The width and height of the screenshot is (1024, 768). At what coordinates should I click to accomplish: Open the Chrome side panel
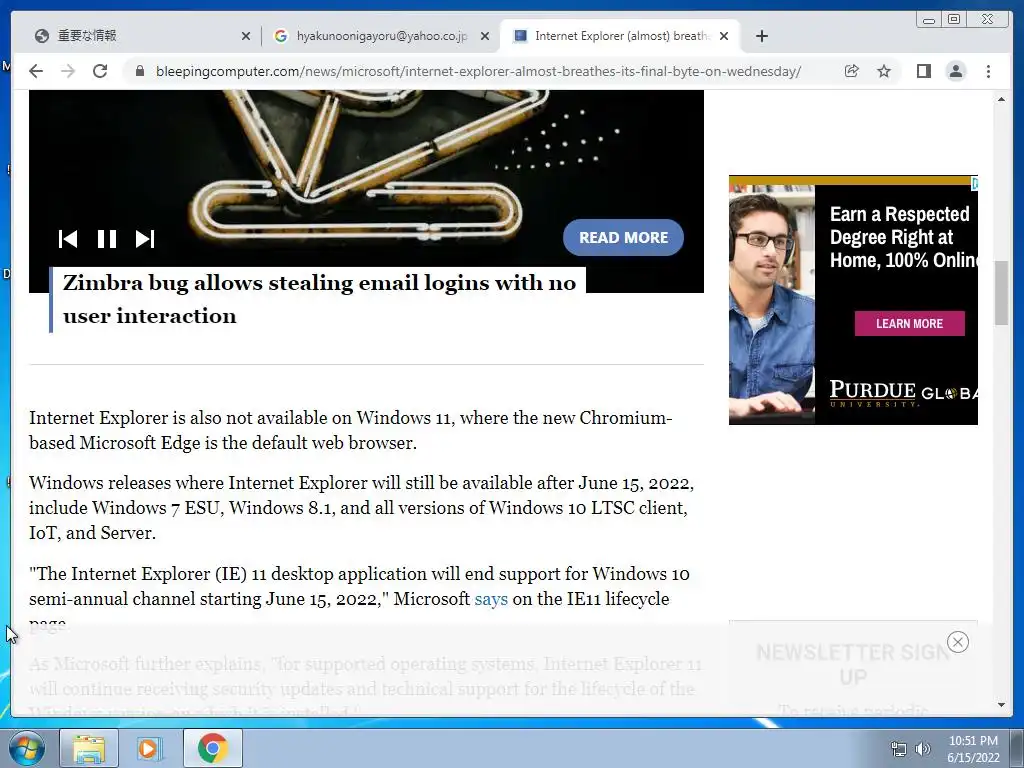click(x=923, y=71)
